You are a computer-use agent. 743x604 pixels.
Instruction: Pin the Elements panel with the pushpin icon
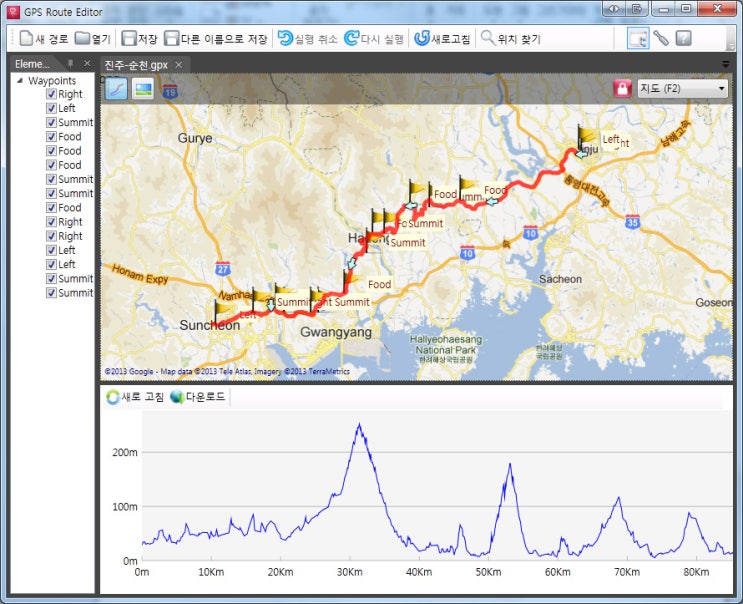[x=70, y=63]
